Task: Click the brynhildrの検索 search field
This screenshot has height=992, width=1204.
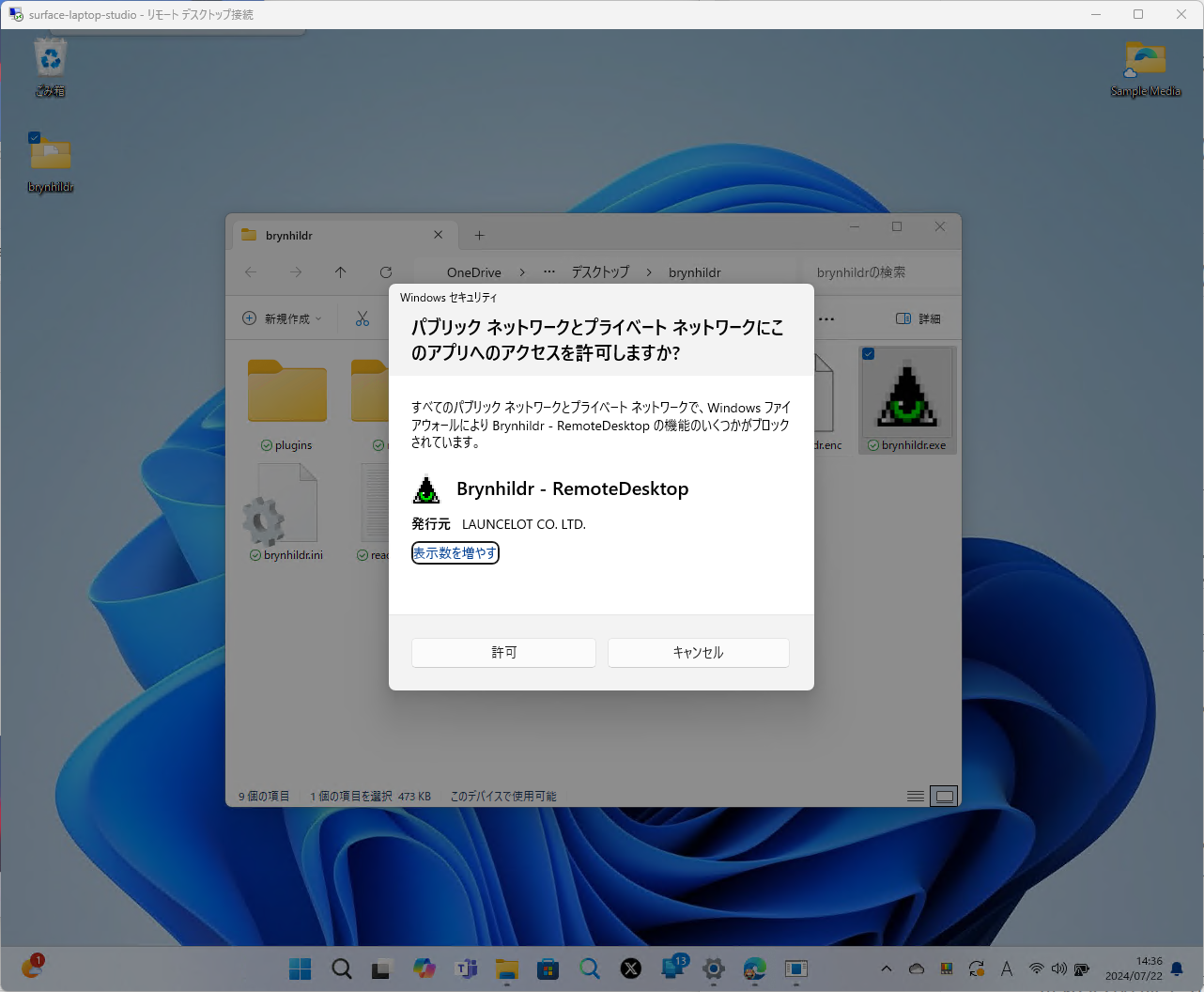Action: 859,271
